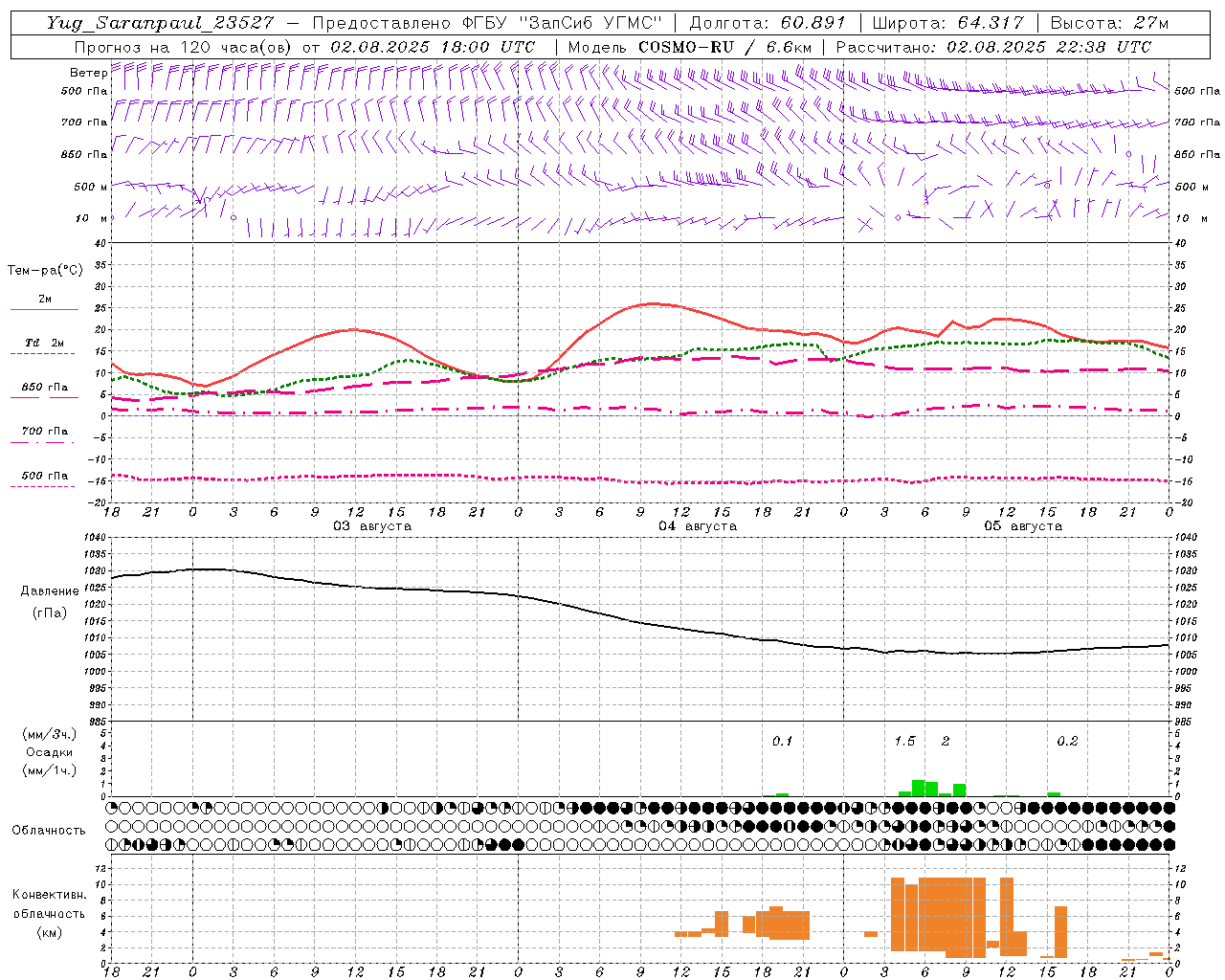
Task: Click the "(км)" convective cloud unit label
Action: coord(50,932)
